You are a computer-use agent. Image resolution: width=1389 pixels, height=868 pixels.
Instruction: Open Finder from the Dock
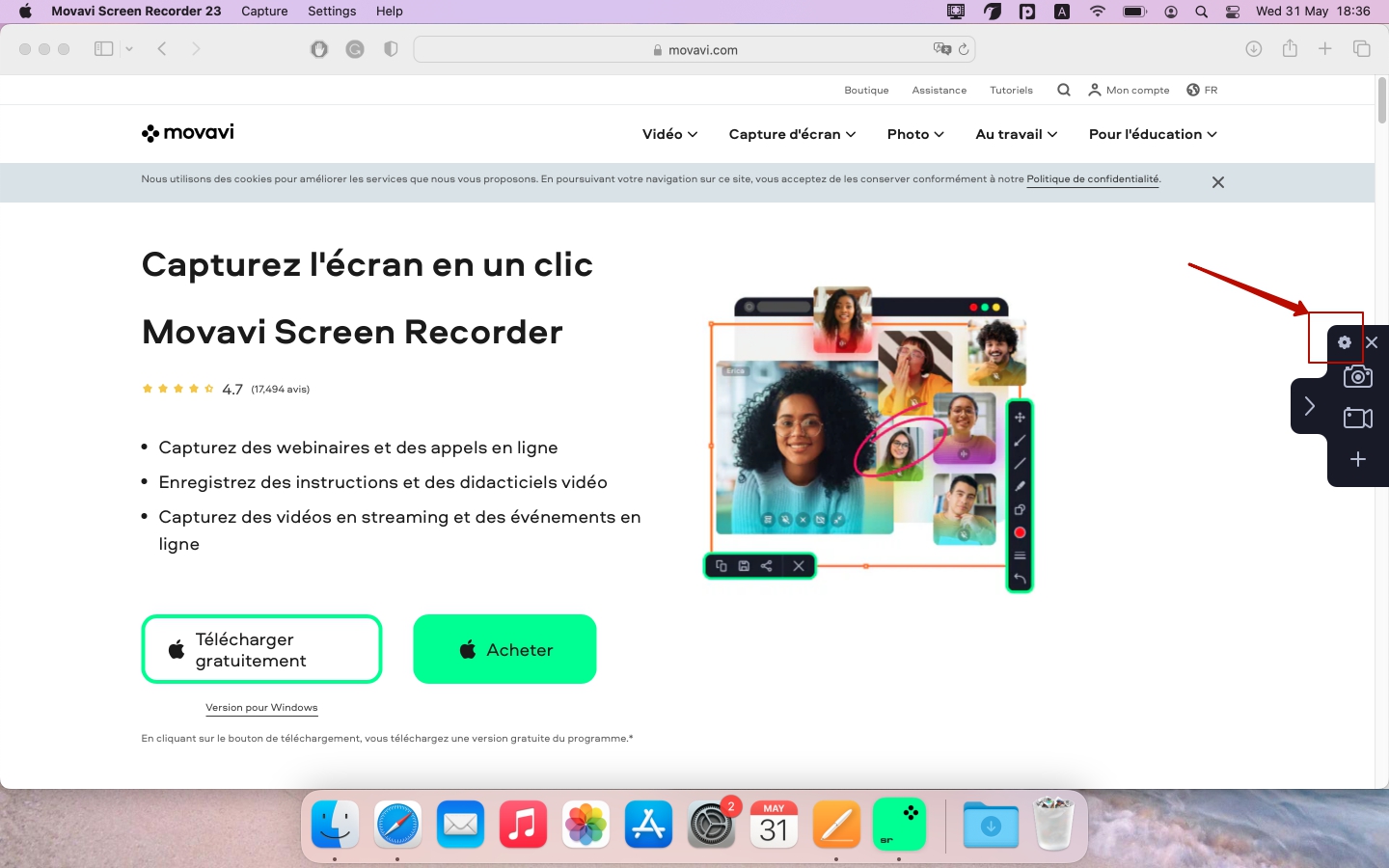[335, 825]
